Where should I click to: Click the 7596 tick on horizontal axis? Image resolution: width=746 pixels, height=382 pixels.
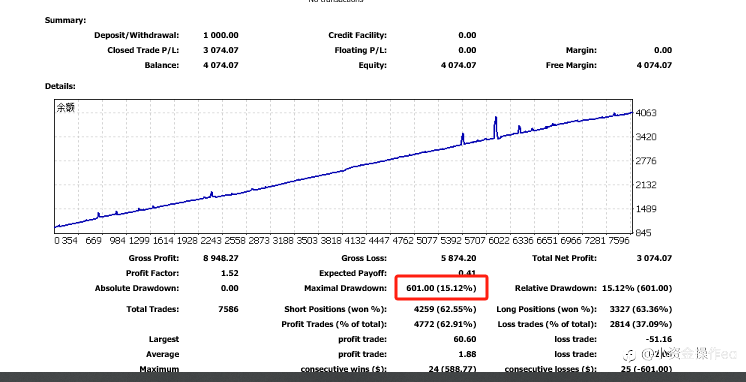[x=618, y=241]
